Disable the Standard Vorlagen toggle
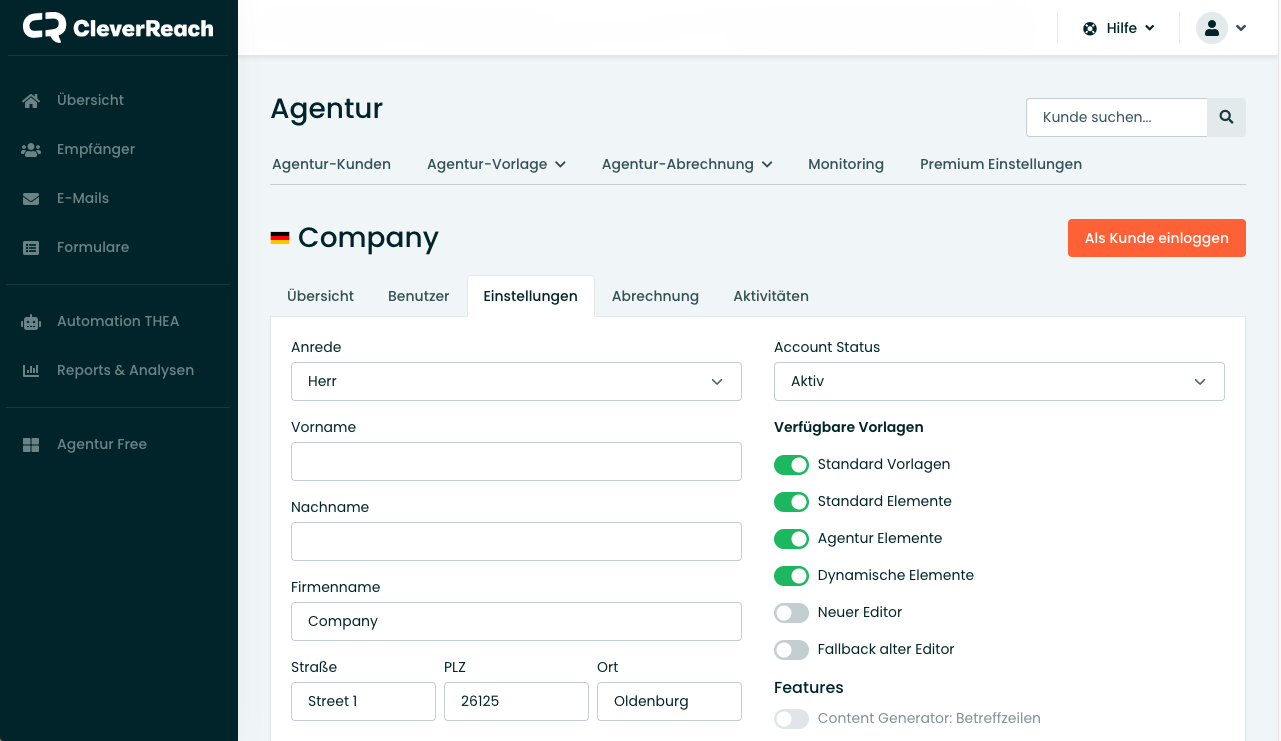This screenshot has width=1281, height=741. point(791,464)
